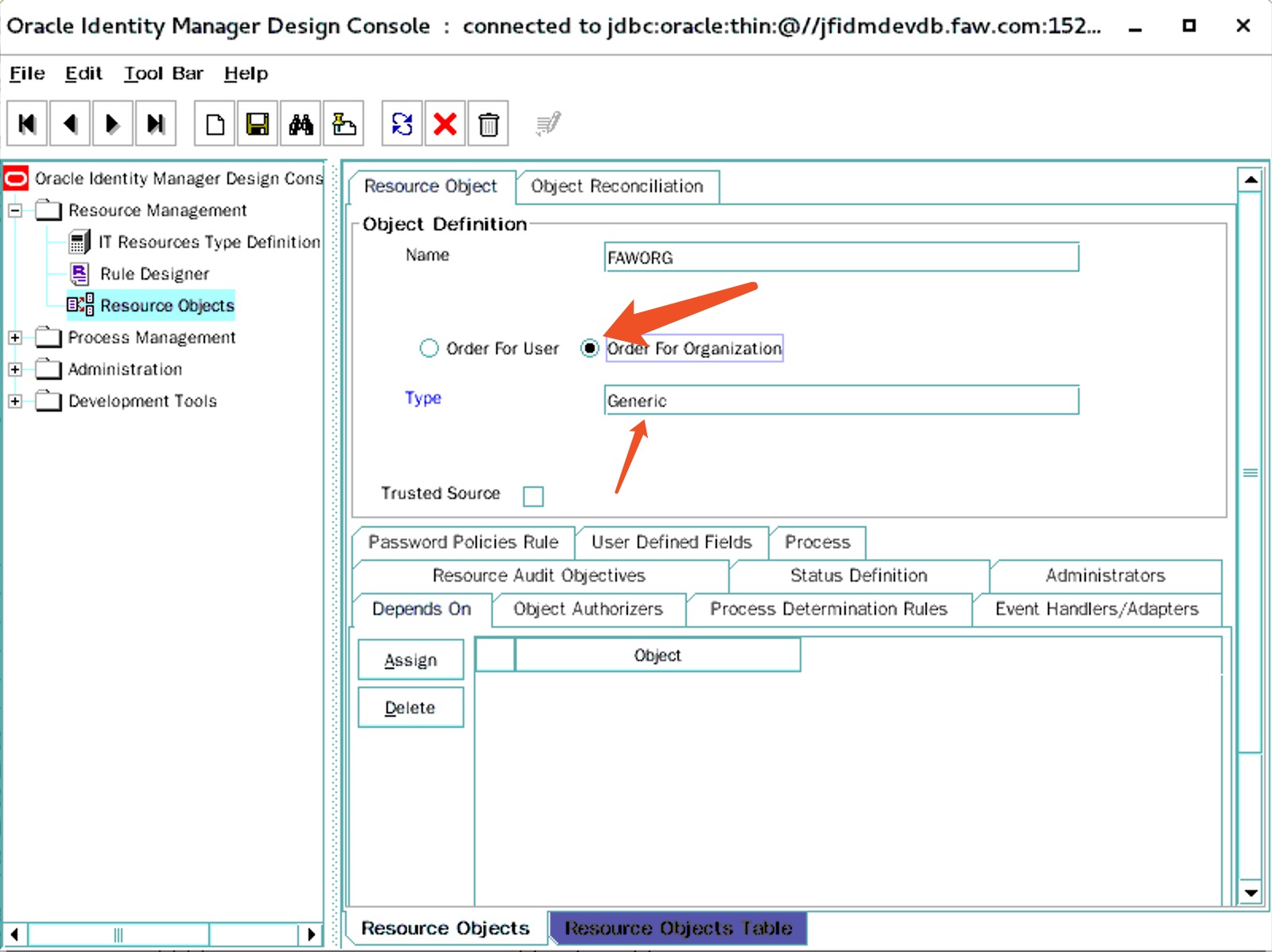1272x952 pixels.
Task: Click Oracle red logo in tree root
Action: [16, 178]
